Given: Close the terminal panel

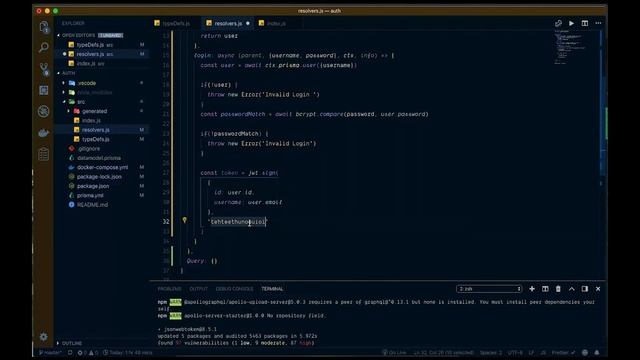Looking at the screenshot, I should 598,289.
